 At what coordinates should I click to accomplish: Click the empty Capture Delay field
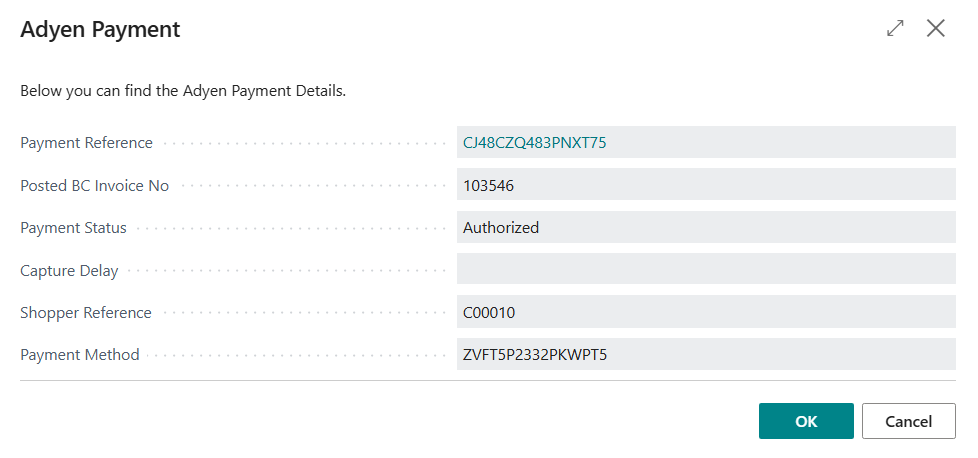coord(706,270)
